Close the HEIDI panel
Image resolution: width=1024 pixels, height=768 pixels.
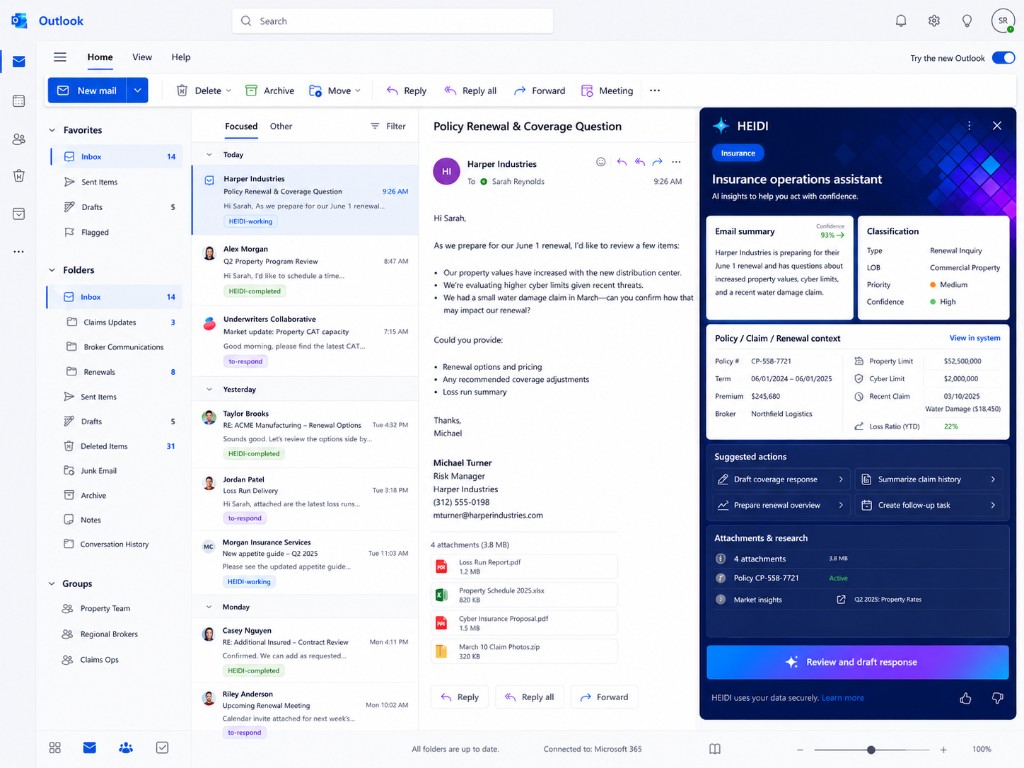(x=997, y=125)
